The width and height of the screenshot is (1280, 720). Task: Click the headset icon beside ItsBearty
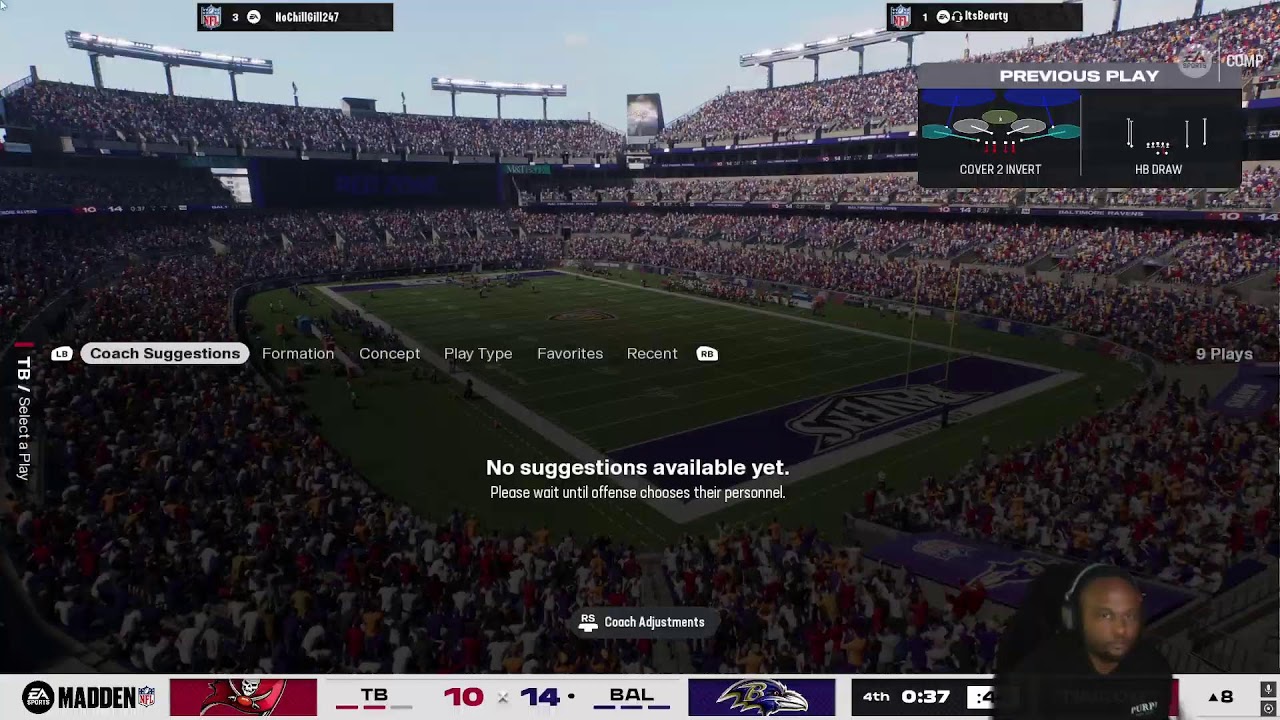coord(957,17)
